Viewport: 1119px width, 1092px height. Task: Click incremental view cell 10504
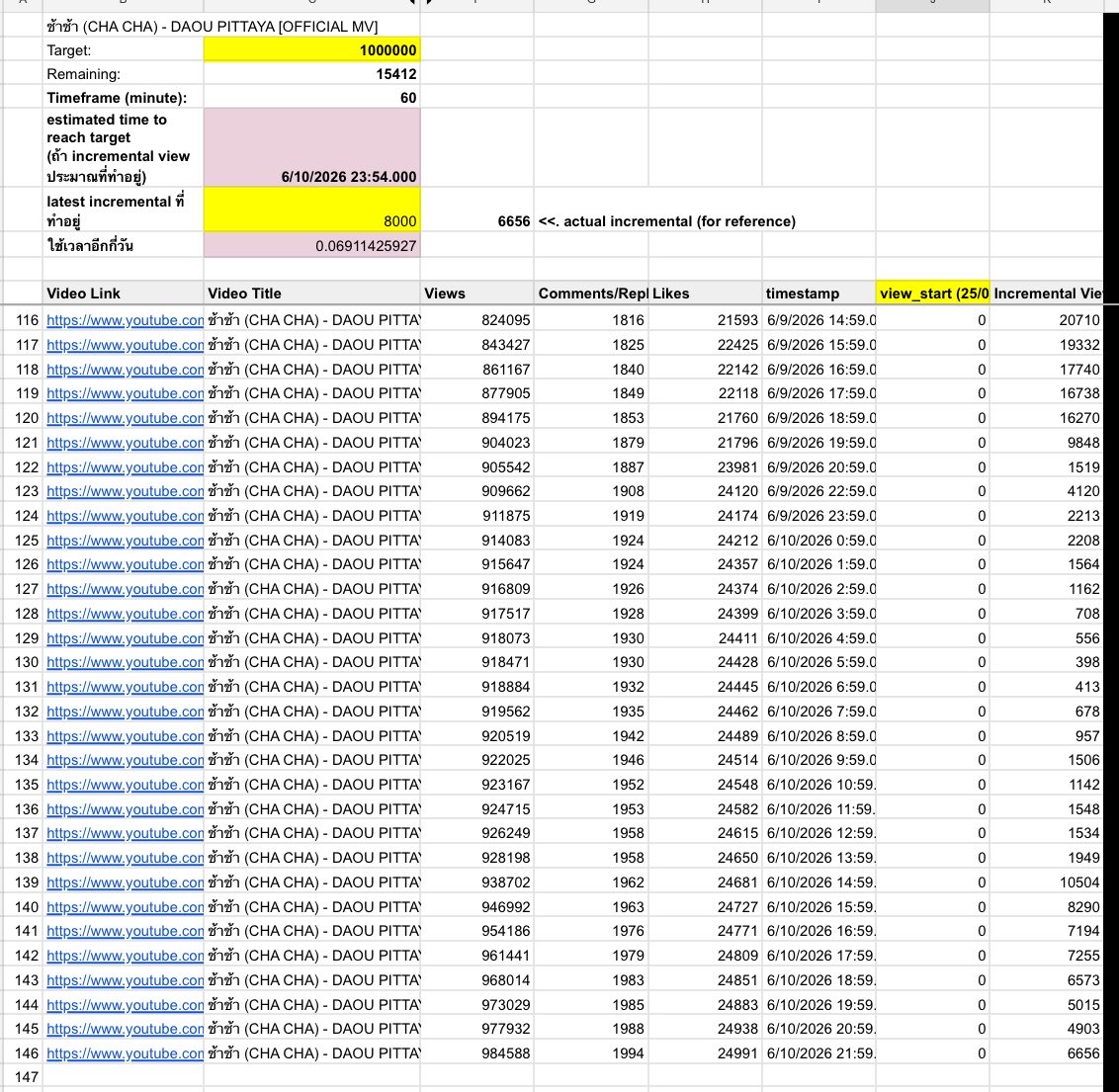point(1046,882)
